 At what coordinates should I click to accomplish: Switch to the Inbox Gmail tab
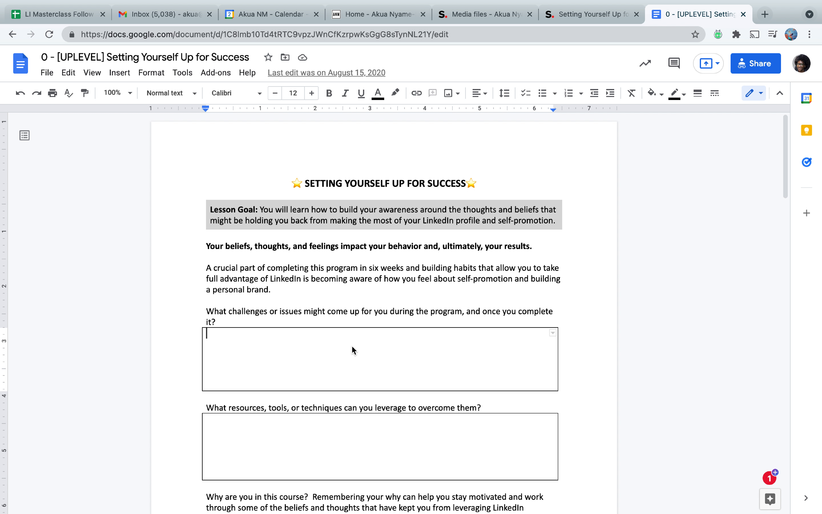click(164, 14)
